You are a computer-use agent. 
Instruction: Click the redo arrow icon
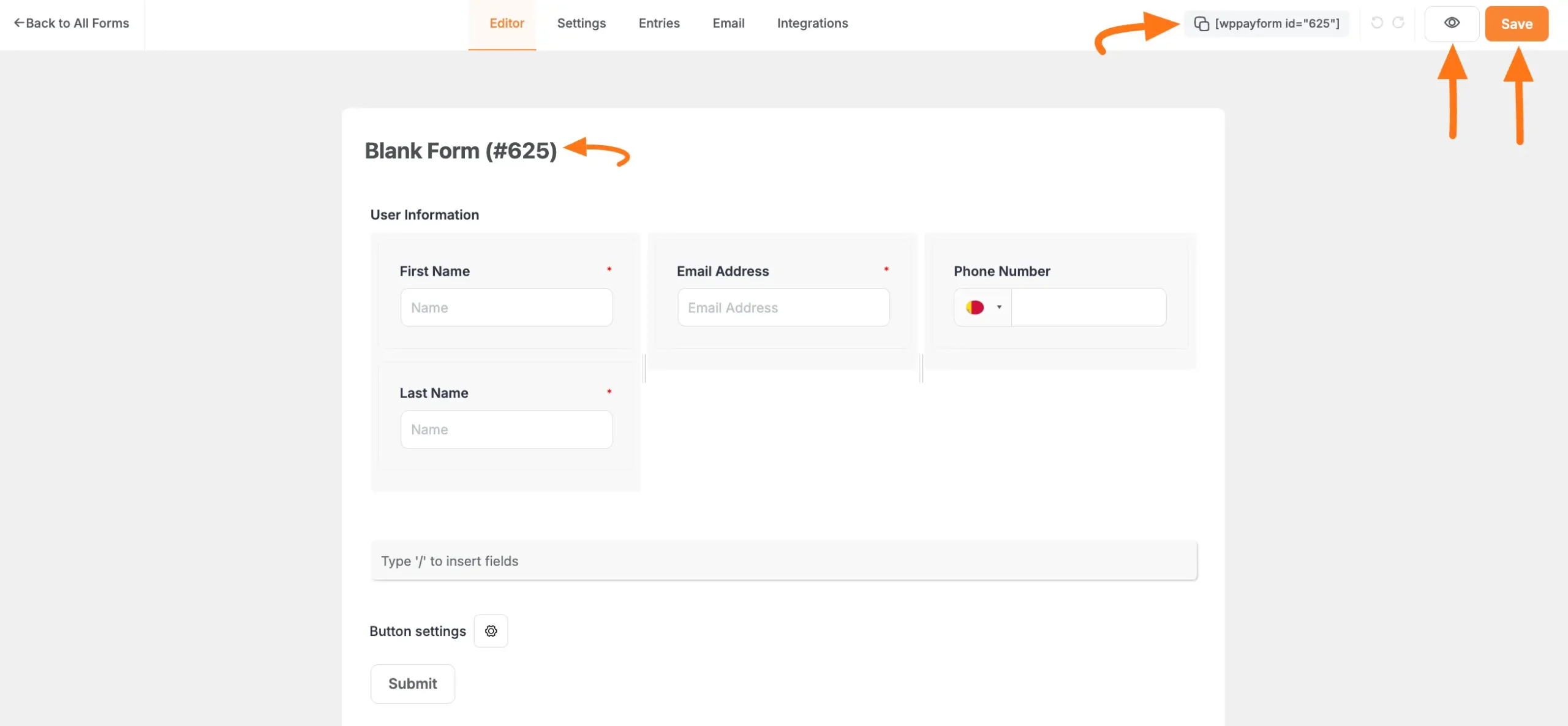[1398, 23]
